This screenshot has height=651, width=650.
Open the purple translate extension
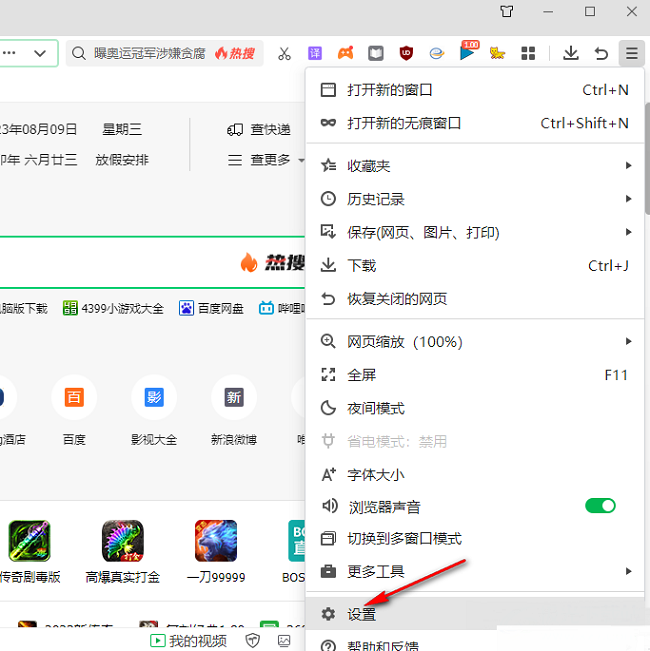[x=315, y=53]
